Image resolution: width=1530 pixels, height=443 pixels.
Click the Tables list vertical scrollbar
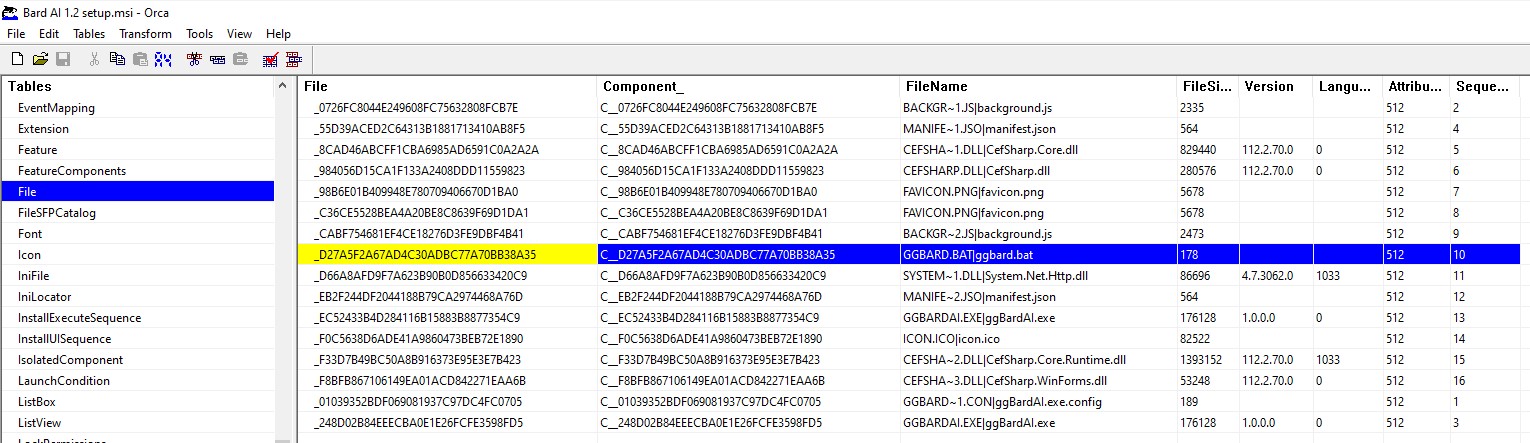tap(285, 260)
